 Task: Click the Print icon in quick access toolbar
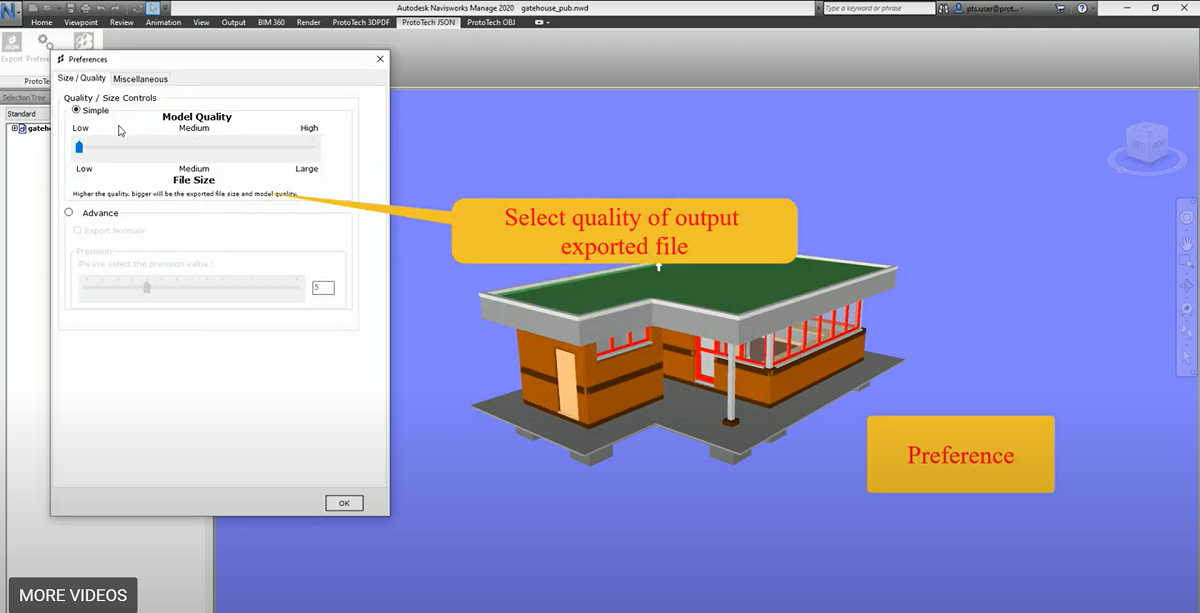pos(86,8)
